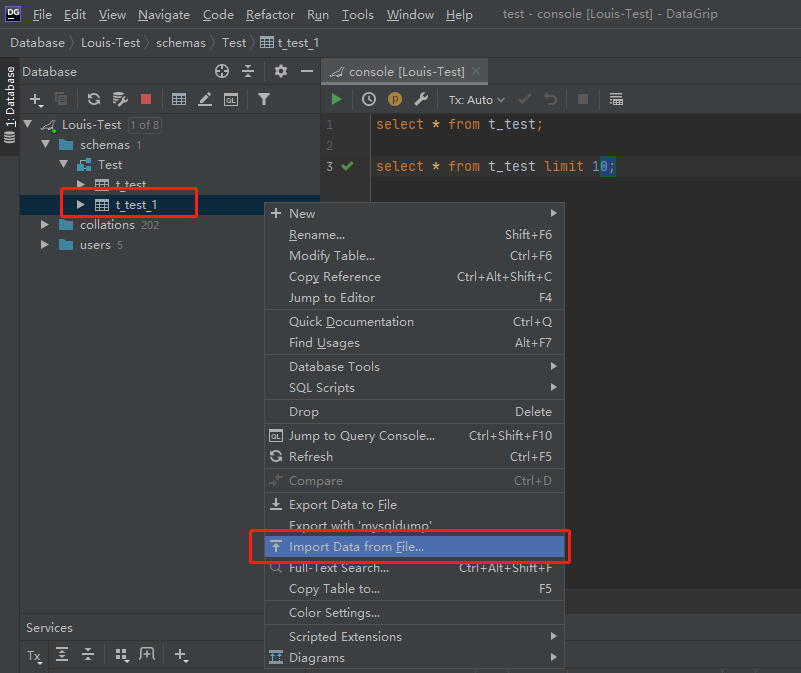Open SQL Scripts submenu
Image resolution: width=801 pixels, height=673 pixels.
tap(414, 387)
